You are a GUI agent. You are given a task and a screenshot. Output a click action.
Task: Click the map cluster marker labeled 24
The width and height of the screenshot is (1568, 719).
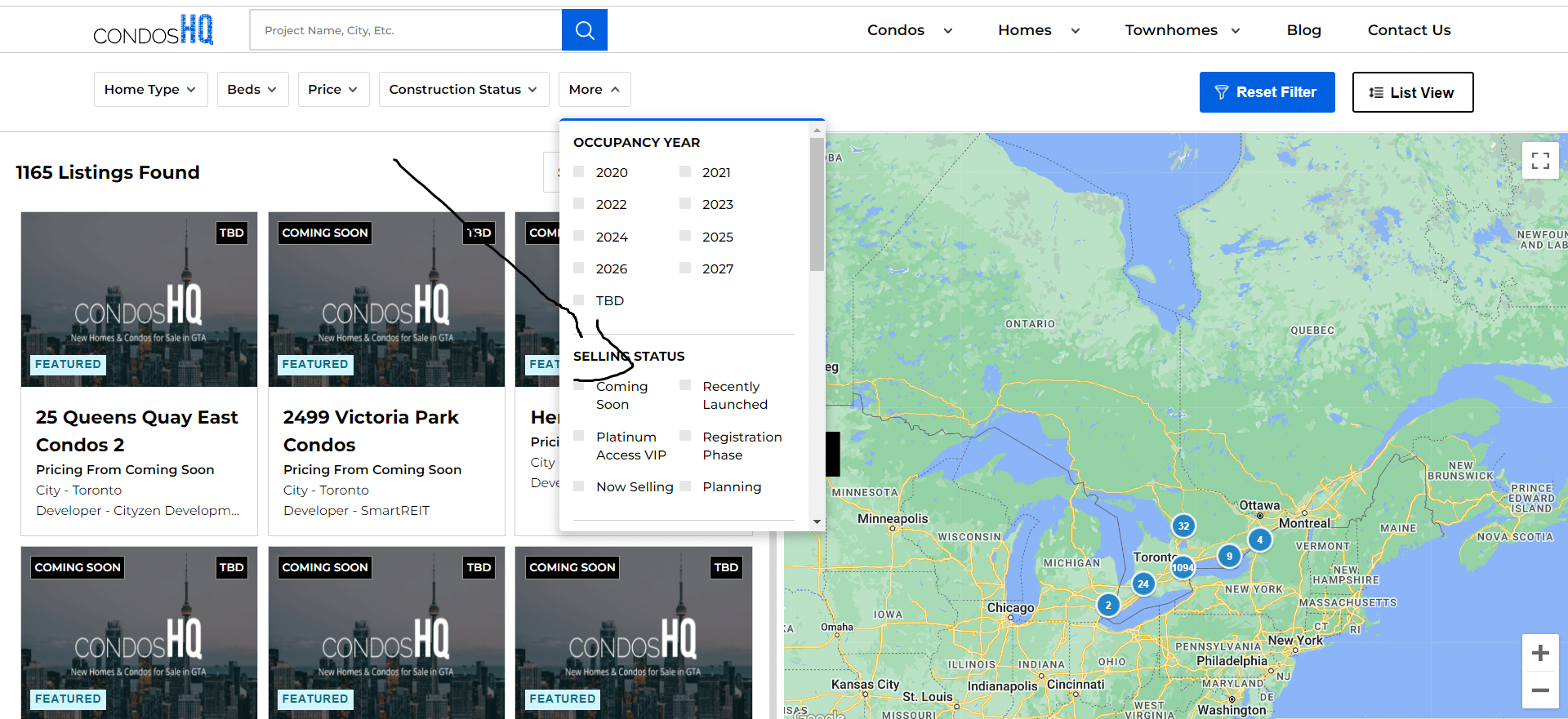1143,584
